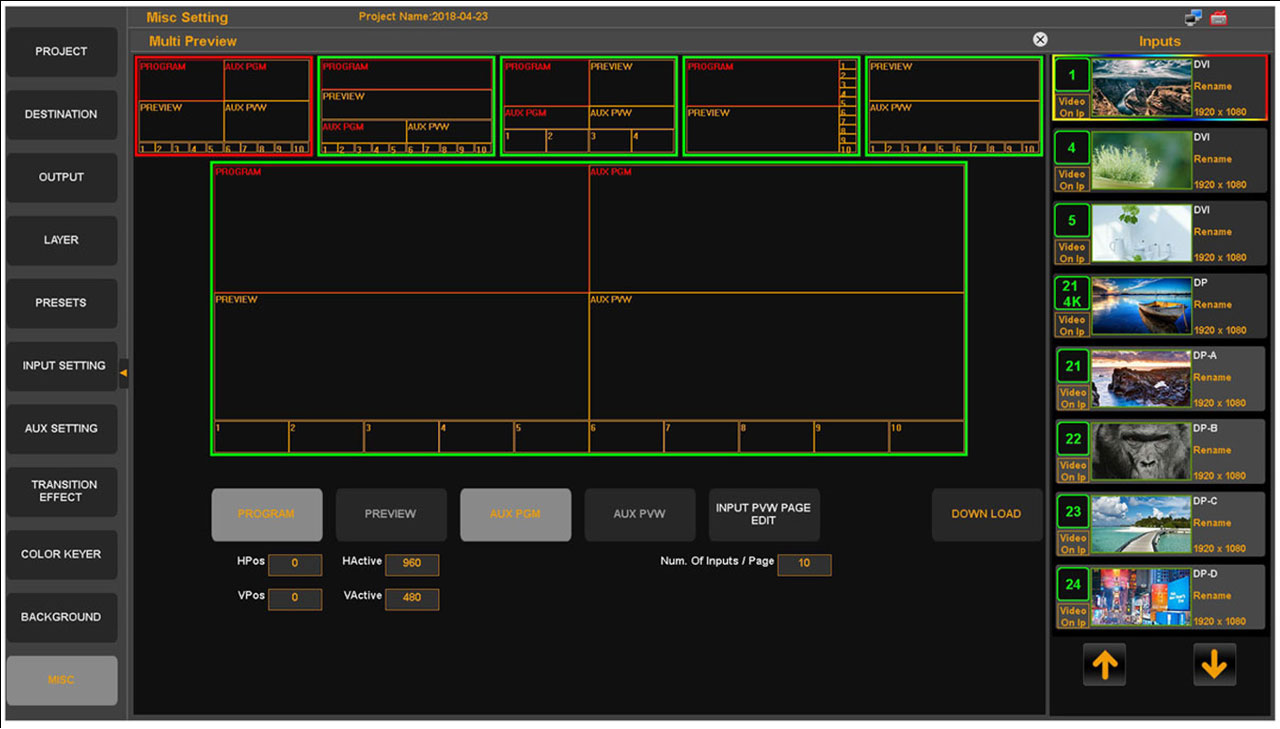Click the HActive value field
1280x729 pixels.
411,564
